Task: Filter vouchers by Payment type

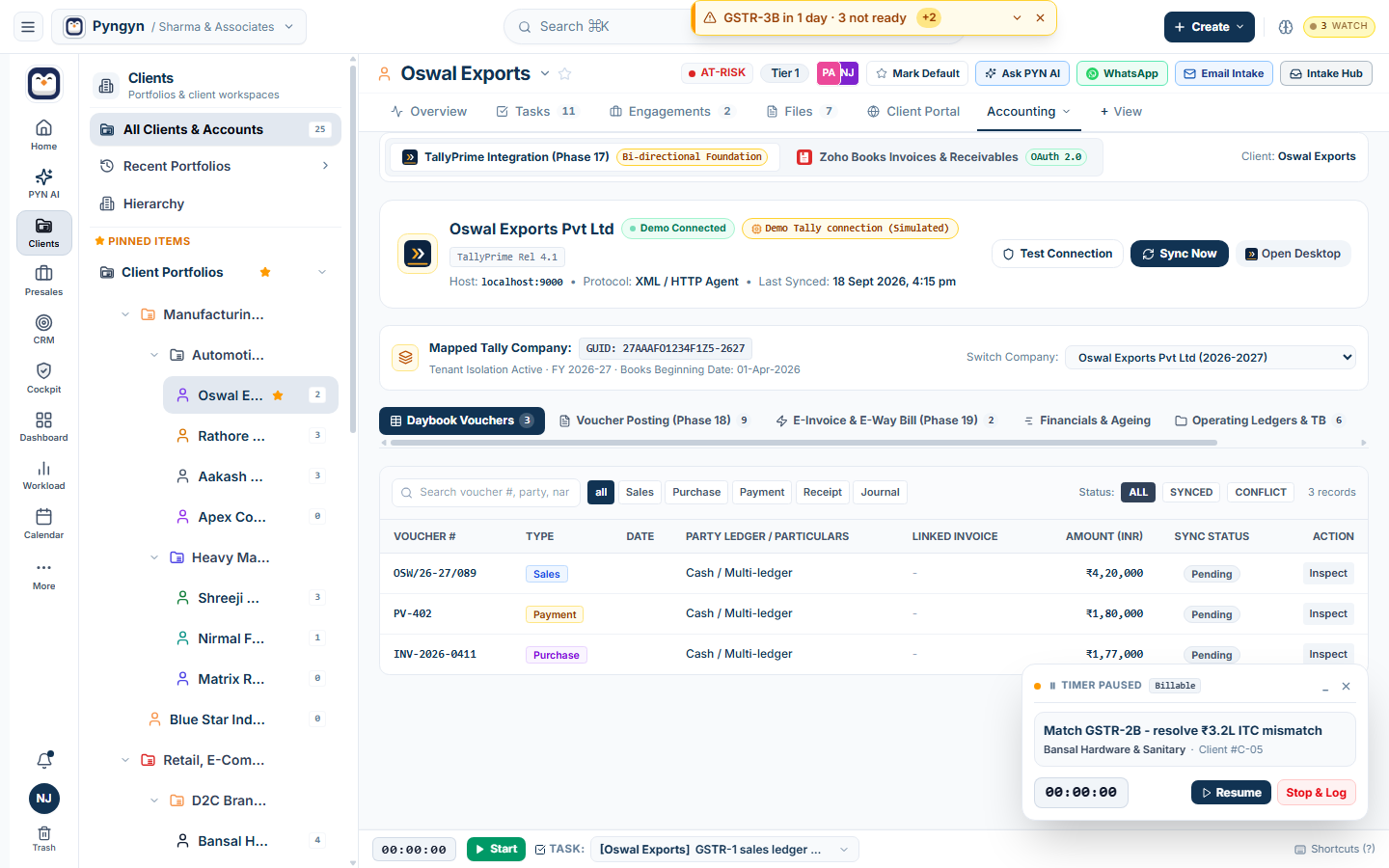Action: [762, 492]
